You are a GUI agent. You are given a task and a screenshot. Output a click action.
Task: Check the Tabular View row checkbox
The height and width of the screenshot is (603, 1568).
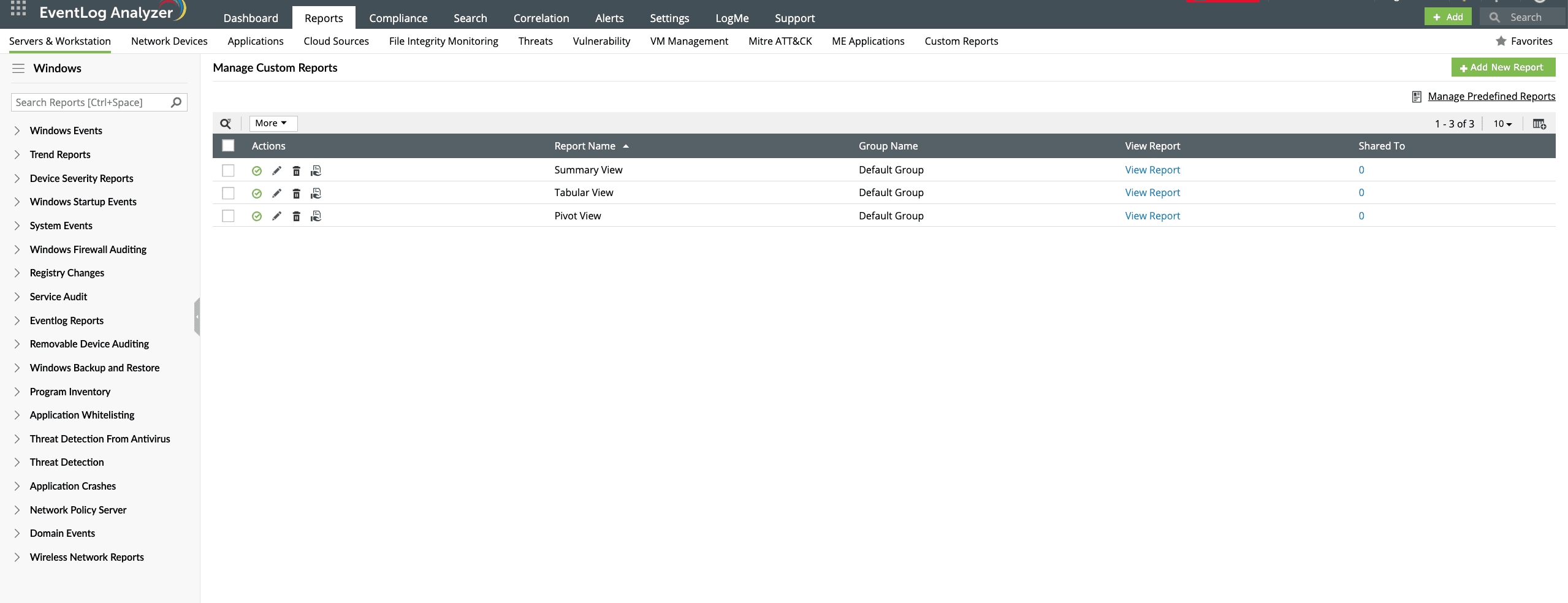click(228, 193)
